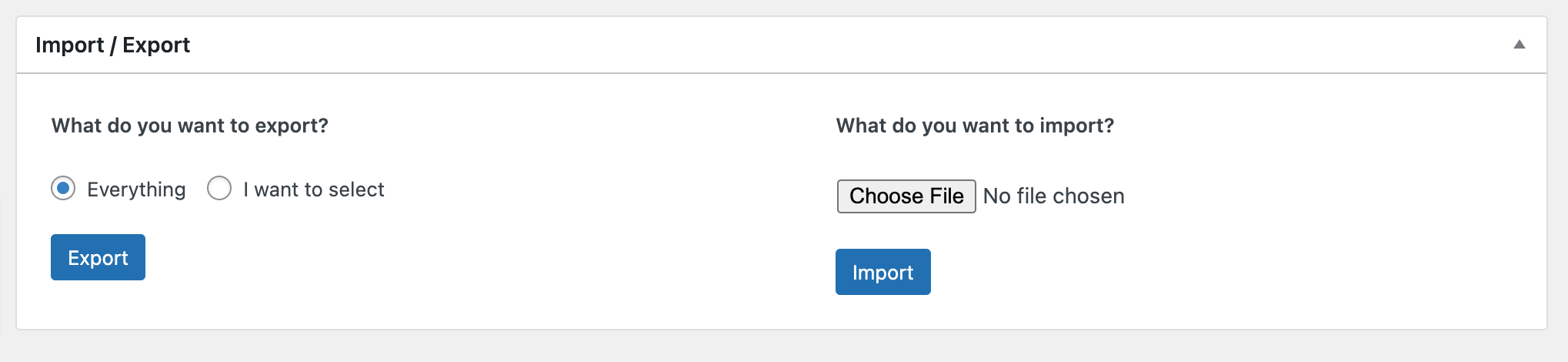Click the blue Export button
This screenshot has width=1568, height=362.
click(98, 257)
